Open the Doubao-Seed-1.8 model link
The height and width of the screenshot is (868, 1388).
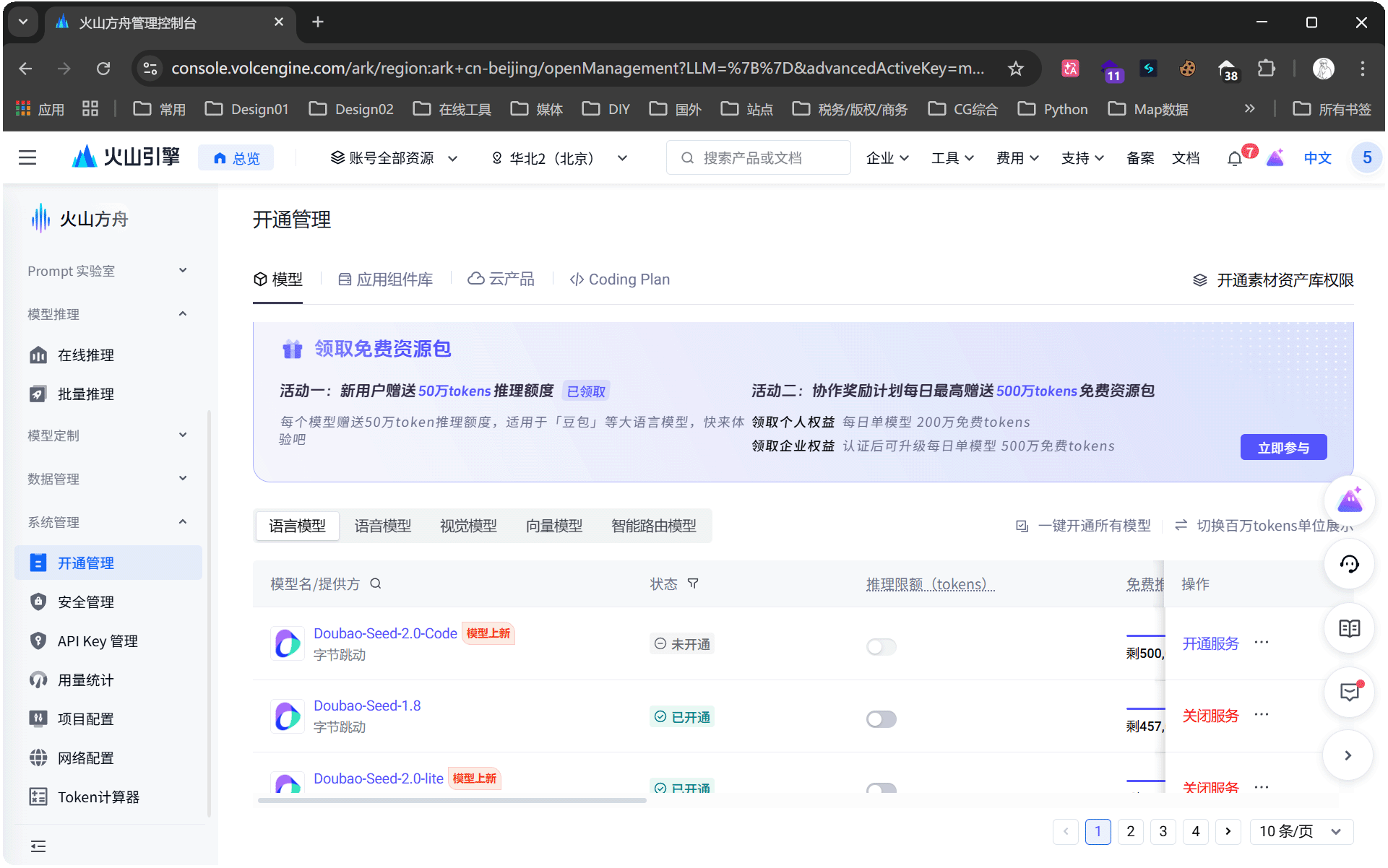click(367, 706)
